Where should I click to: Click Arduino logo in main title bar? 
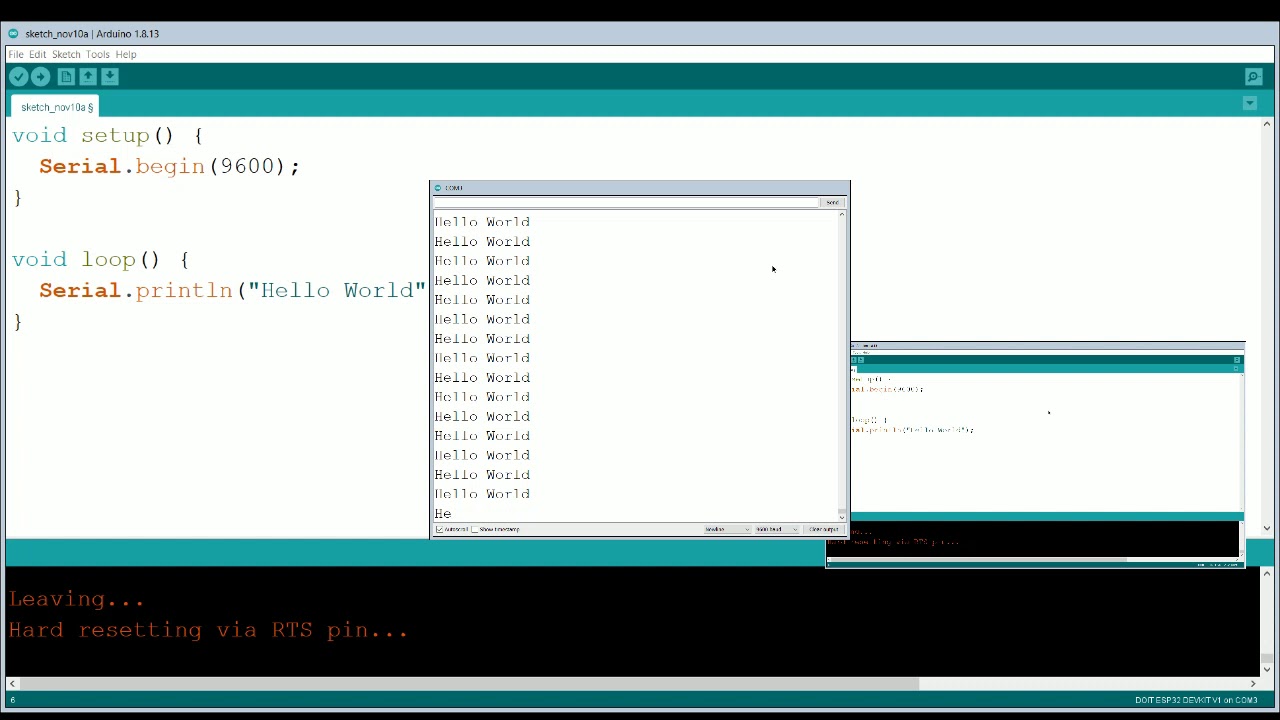click(13, 33)
